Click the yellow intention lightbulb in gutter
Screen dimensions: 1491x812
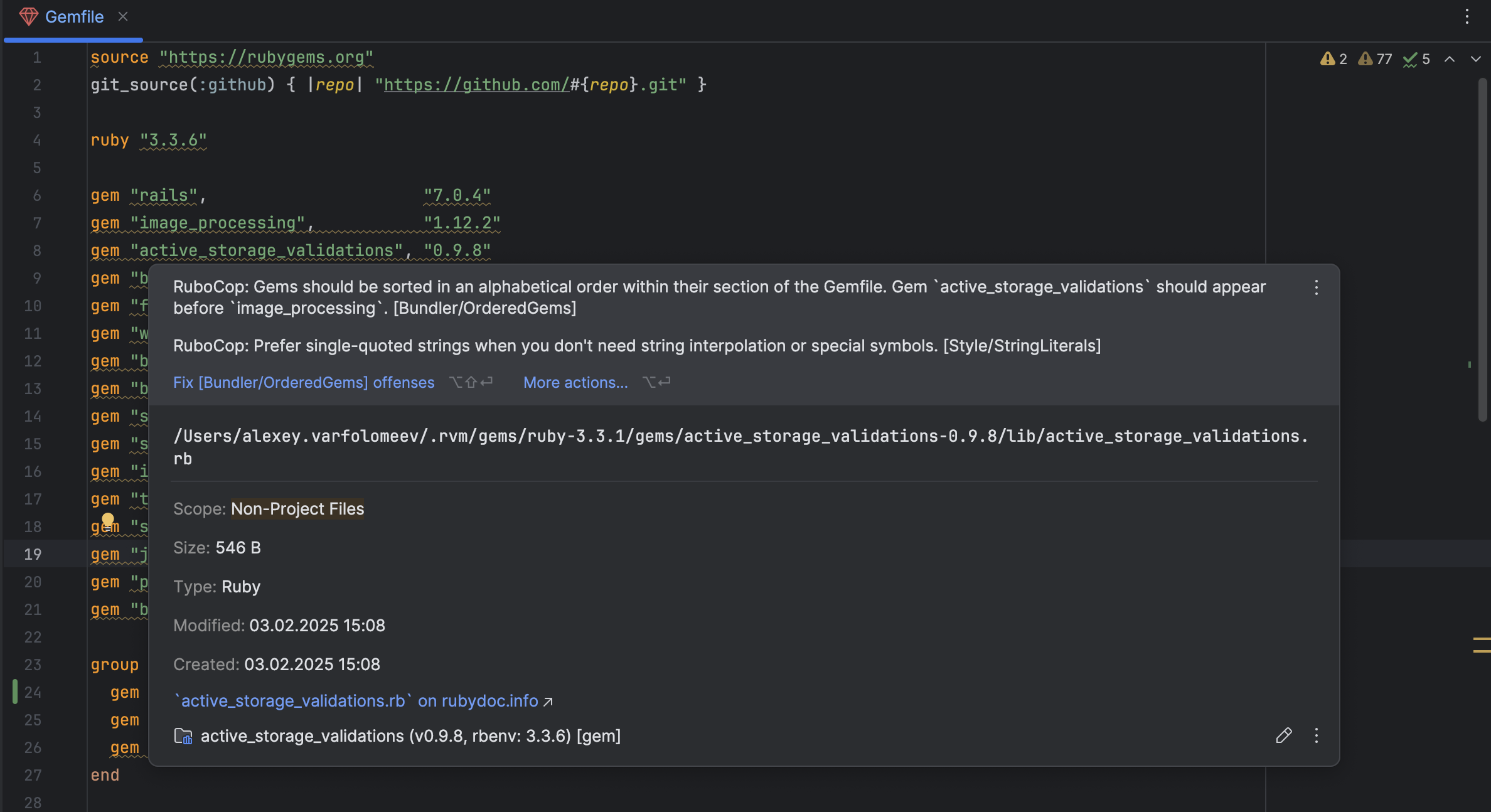tap(108, 520)
